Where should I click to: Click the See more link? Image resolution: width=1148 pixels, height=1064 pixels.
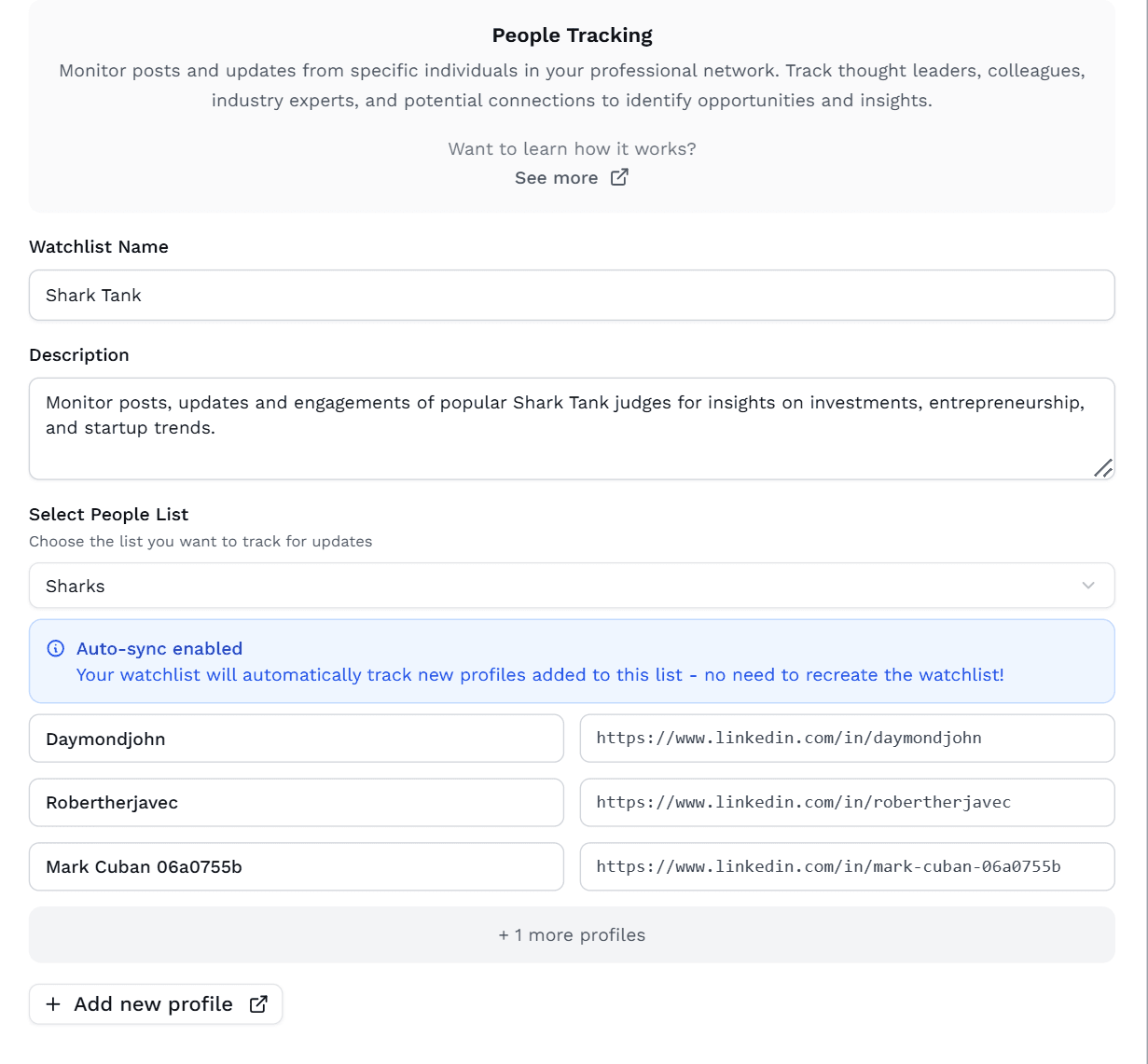(557, 177)
